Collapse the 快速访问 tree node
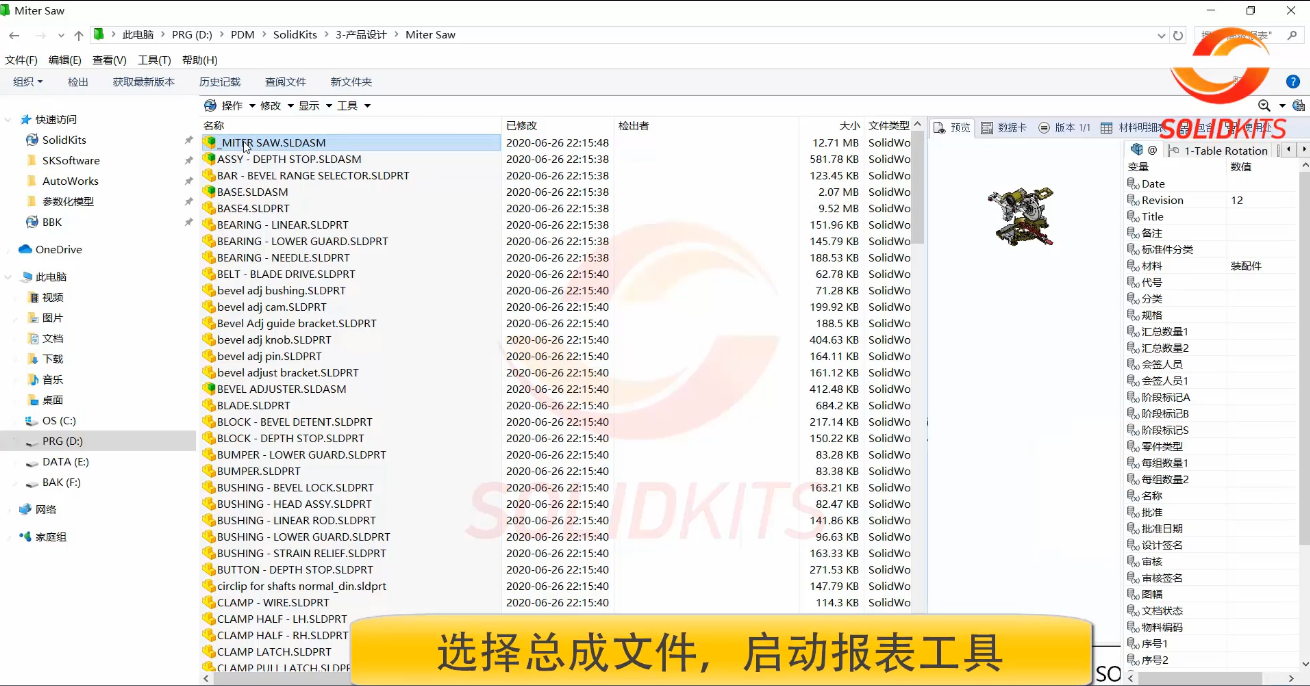 point(9,120)
